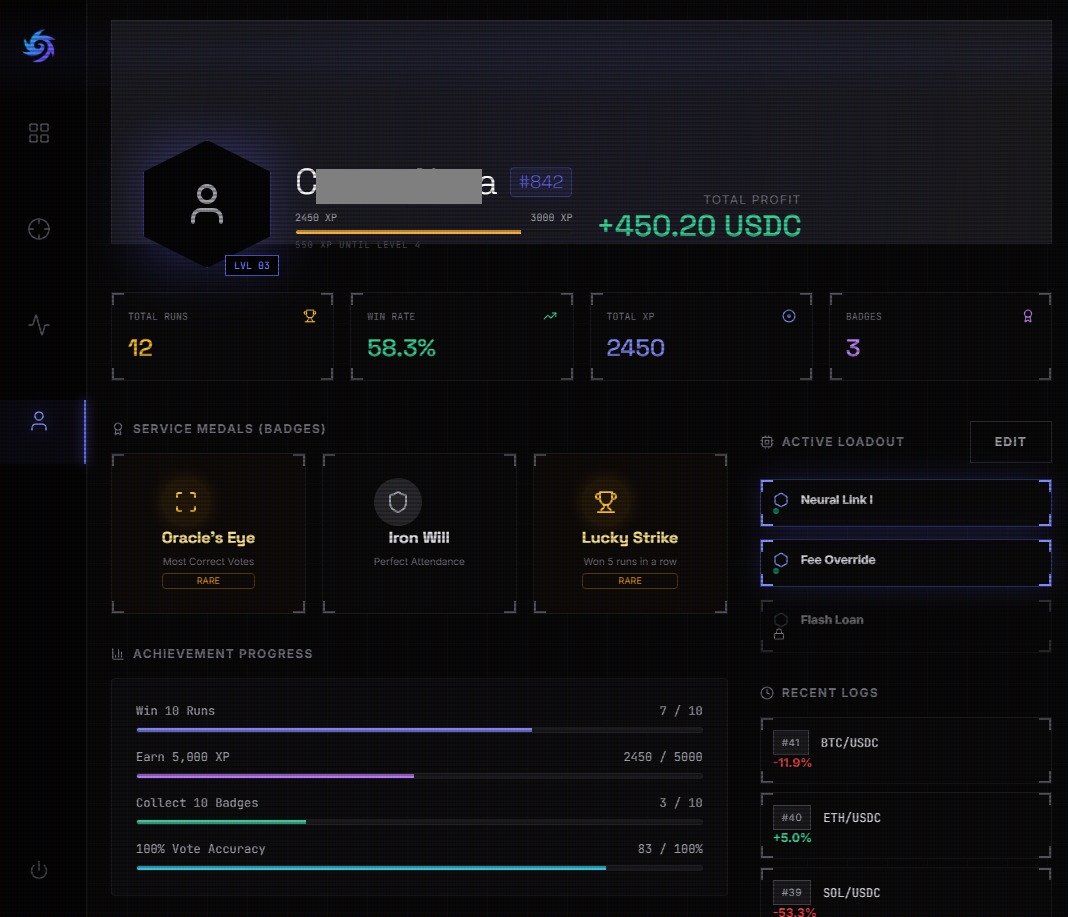The image size is (1068, 917).
Task: Click the Lucky Strike trophy icon
Action: click(606, 502)
